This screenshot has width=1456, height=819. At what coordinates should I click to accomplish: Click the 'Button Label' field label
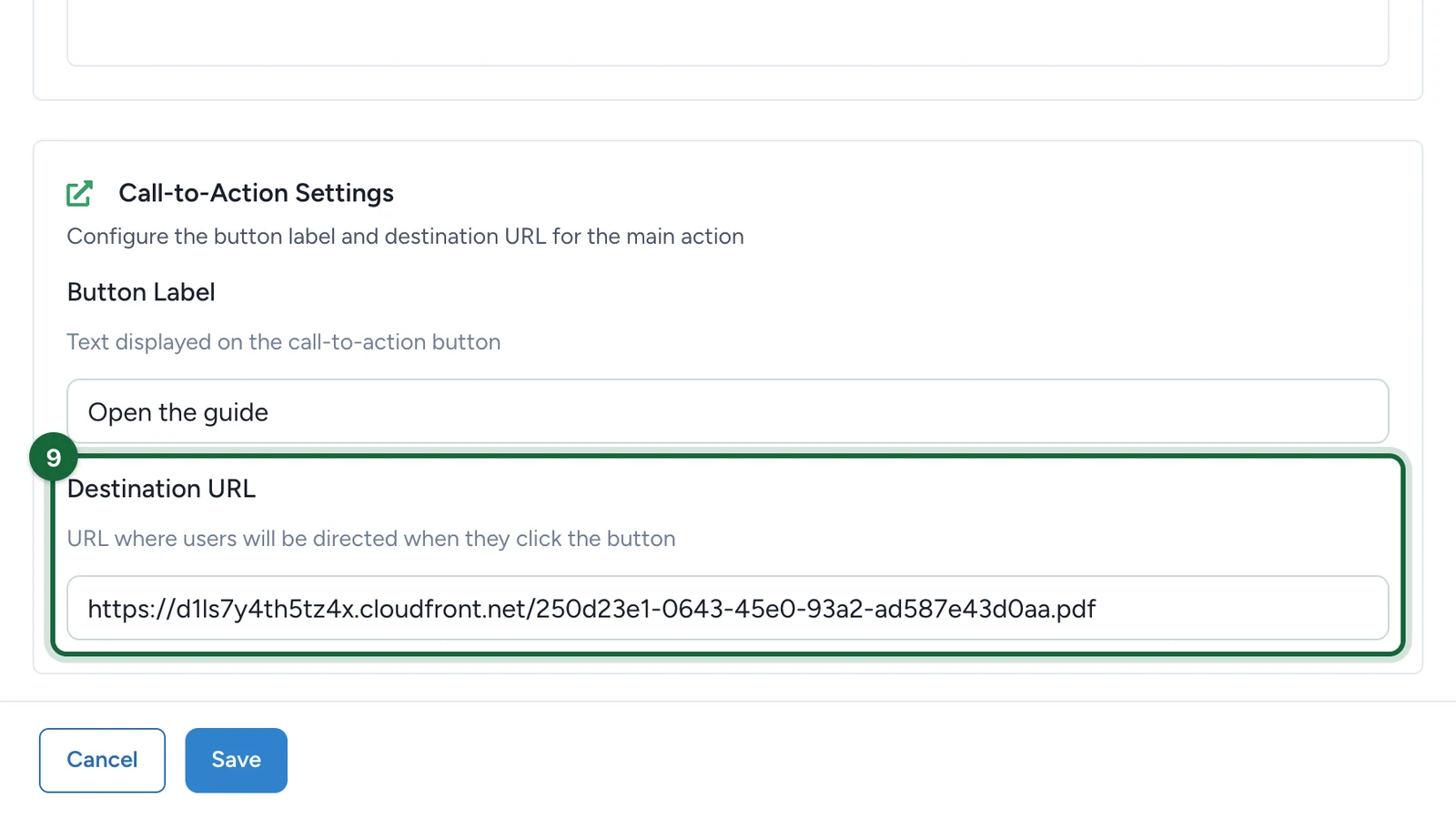(141, 292)
